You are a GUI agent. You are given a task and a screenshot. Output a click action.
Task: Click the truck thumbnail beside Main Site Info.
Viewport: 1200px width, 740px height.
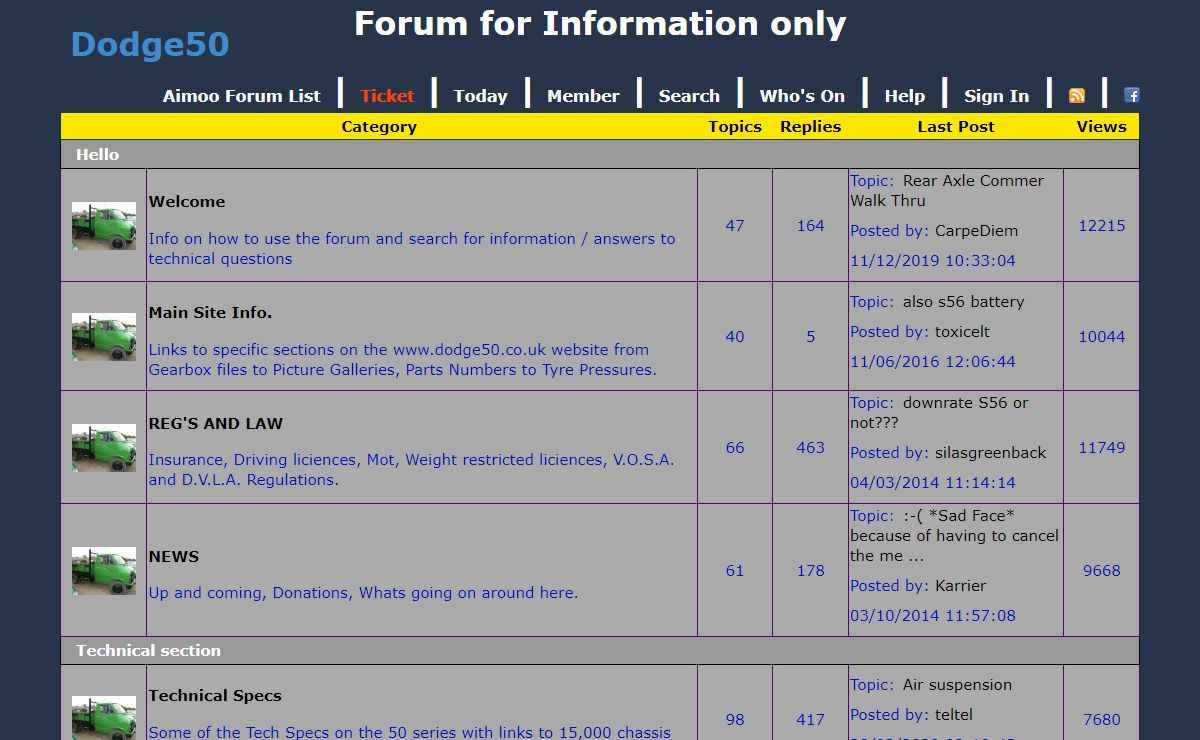[104, 337]
